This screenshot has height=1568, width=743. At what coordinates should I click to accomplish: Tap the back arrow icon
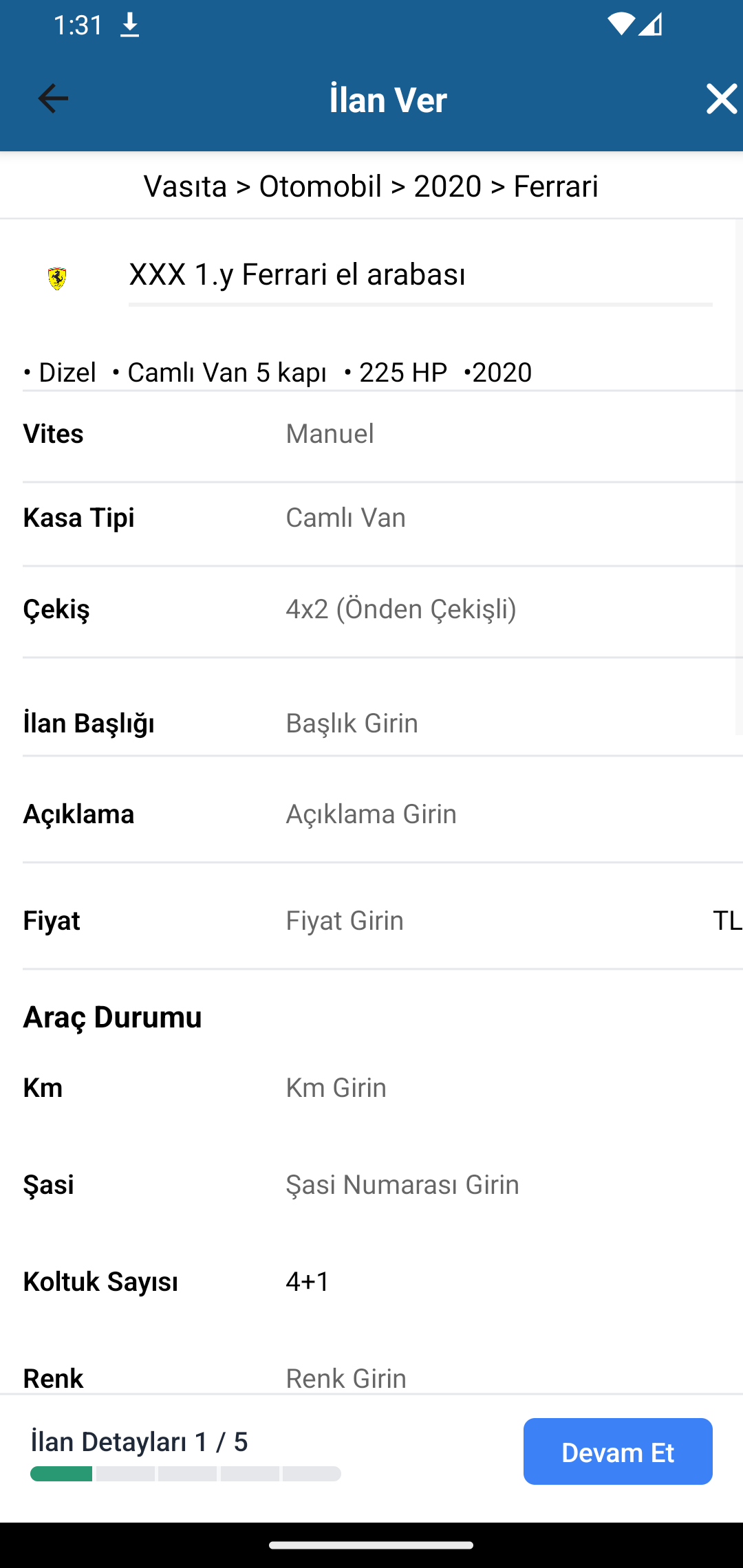[53, 99]
